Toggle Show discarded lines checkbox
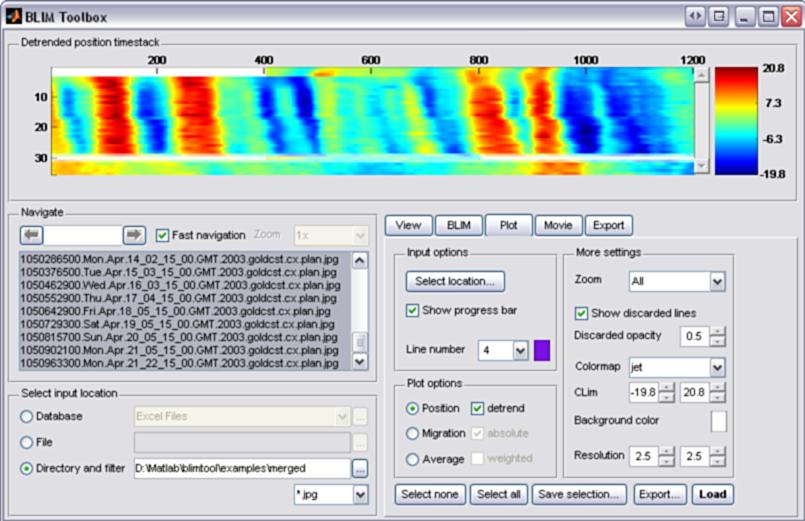This screenshot has width=805, height=521. coord(581,313)
